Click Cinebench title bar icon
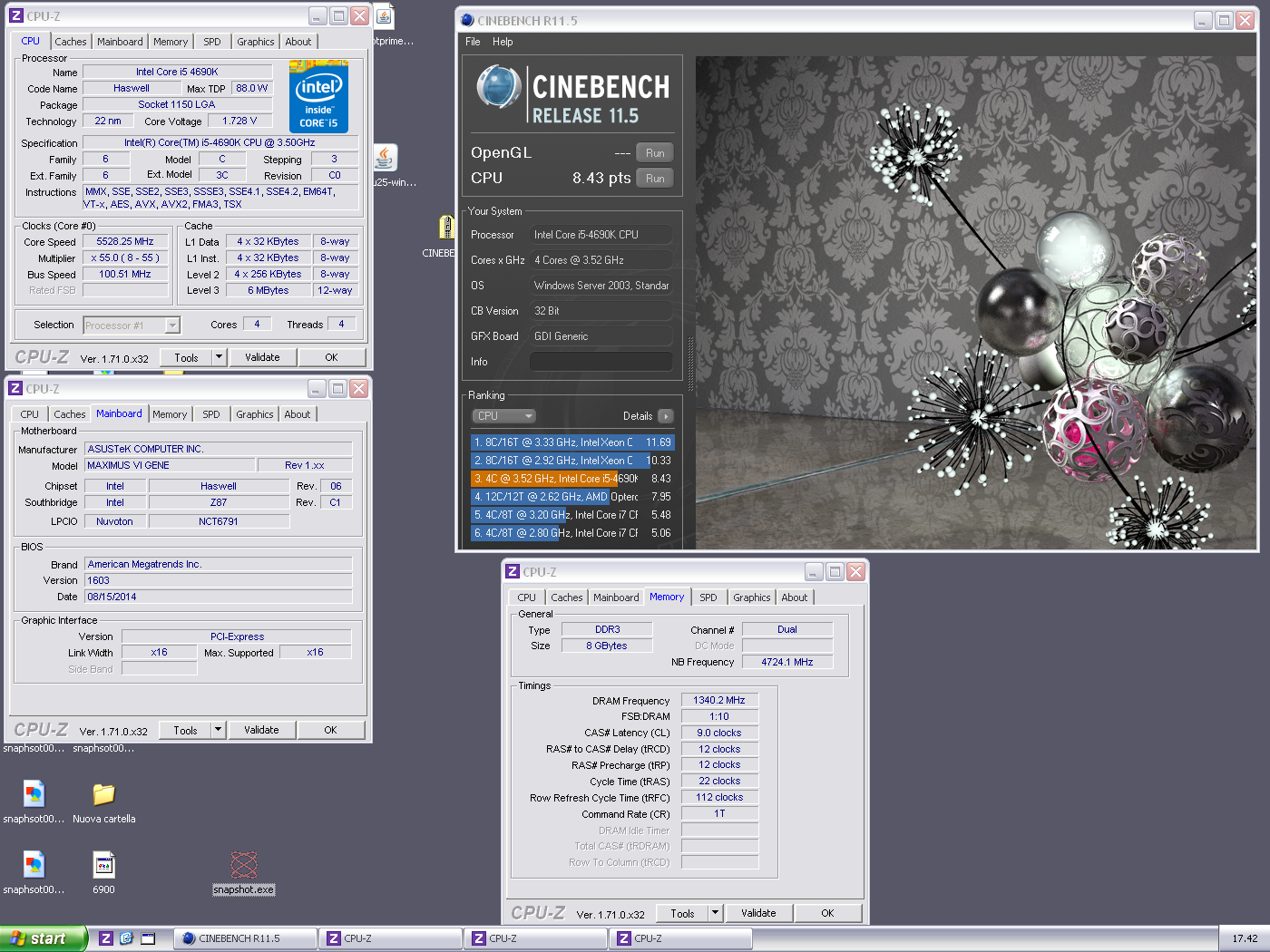 pyautogui.click(x=467, y=20)
